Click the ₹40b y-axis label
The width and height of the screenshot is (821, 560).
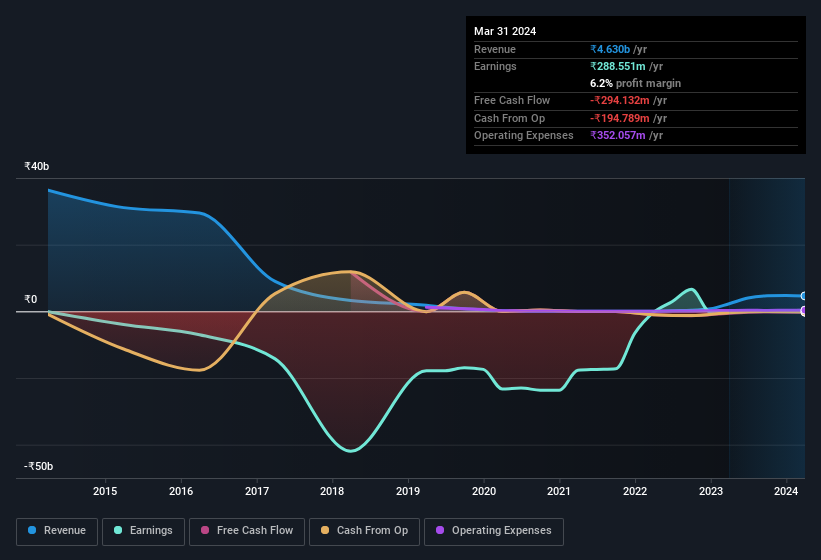click(x=37, y=166)
